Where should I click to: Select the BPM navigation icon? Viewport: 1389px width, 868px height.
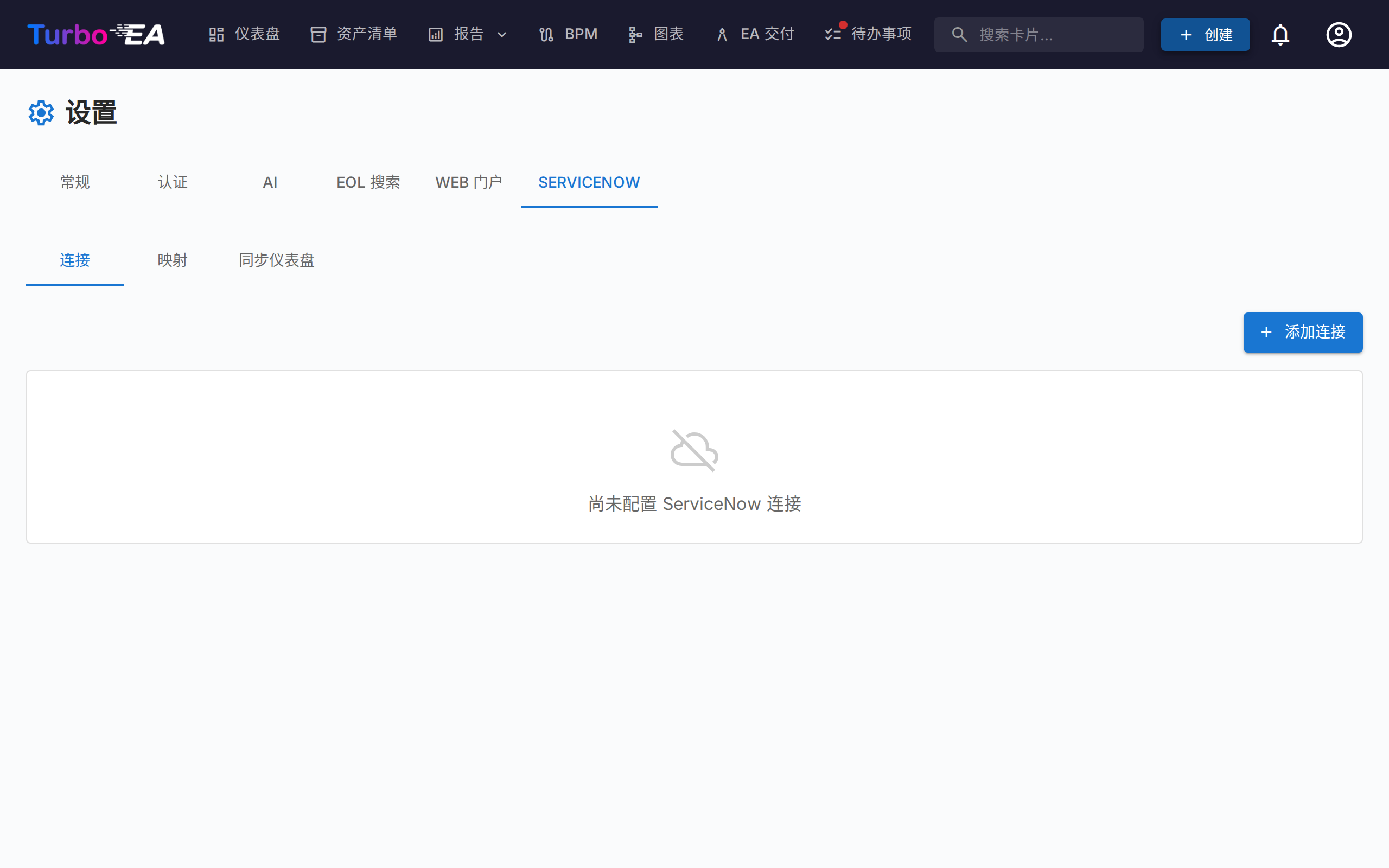tap(545, 34)
